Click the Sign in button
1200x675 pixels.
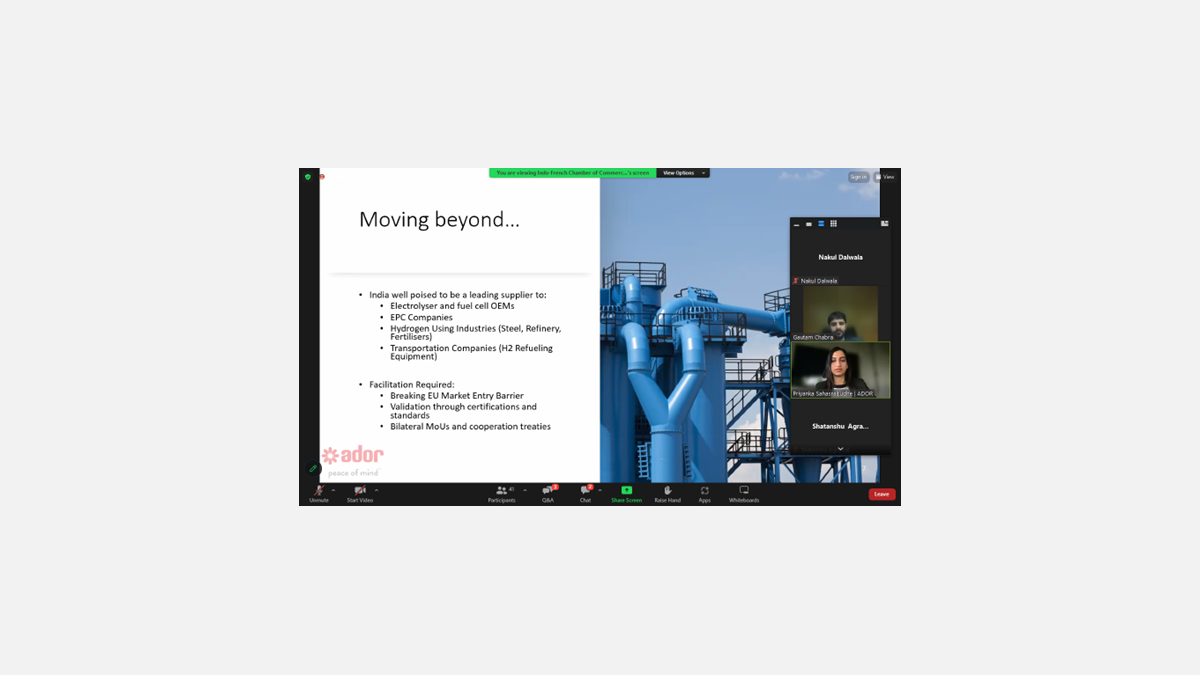858,177
